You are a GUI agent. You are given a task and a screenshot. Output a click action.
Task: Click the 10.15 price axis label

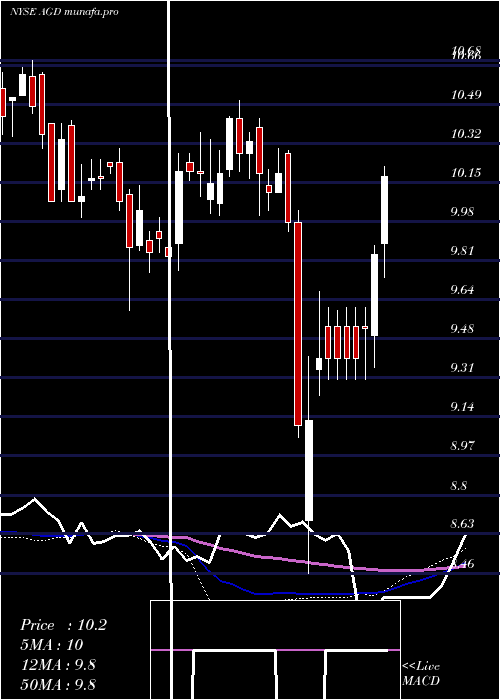click(466, 172)
